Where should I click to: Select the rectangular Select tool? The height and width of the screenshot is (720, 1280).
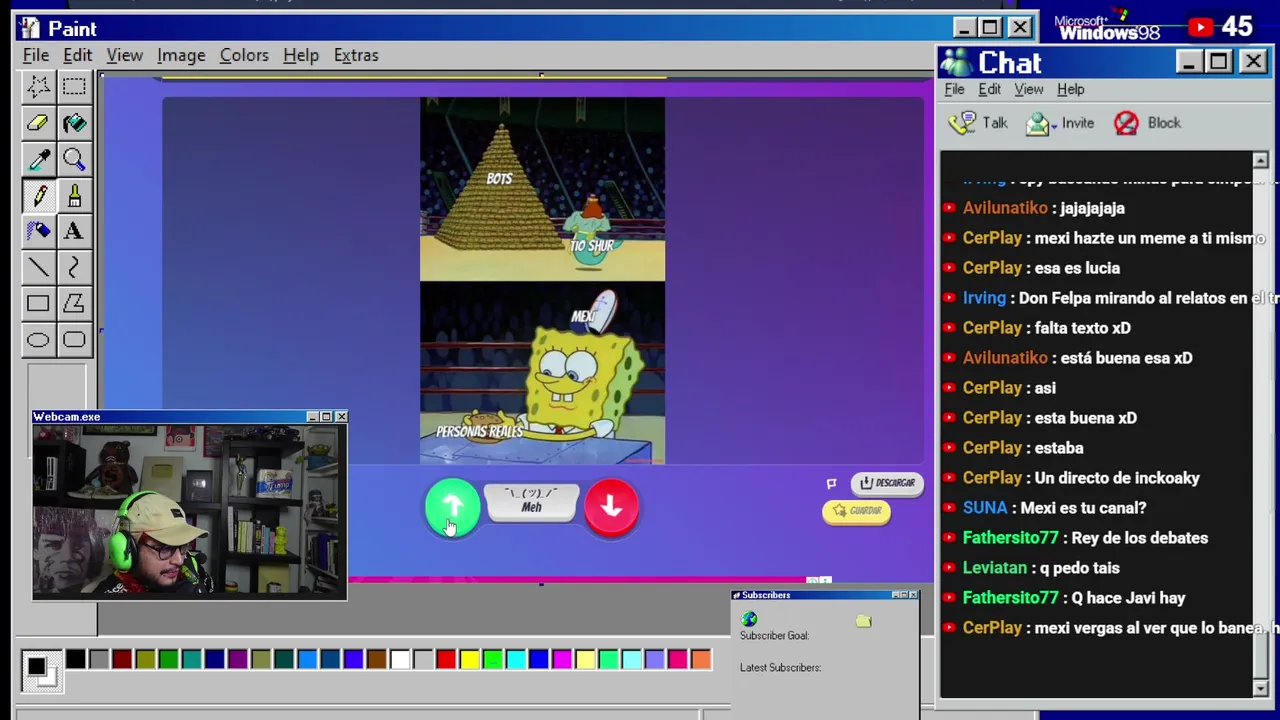point(74,87)
